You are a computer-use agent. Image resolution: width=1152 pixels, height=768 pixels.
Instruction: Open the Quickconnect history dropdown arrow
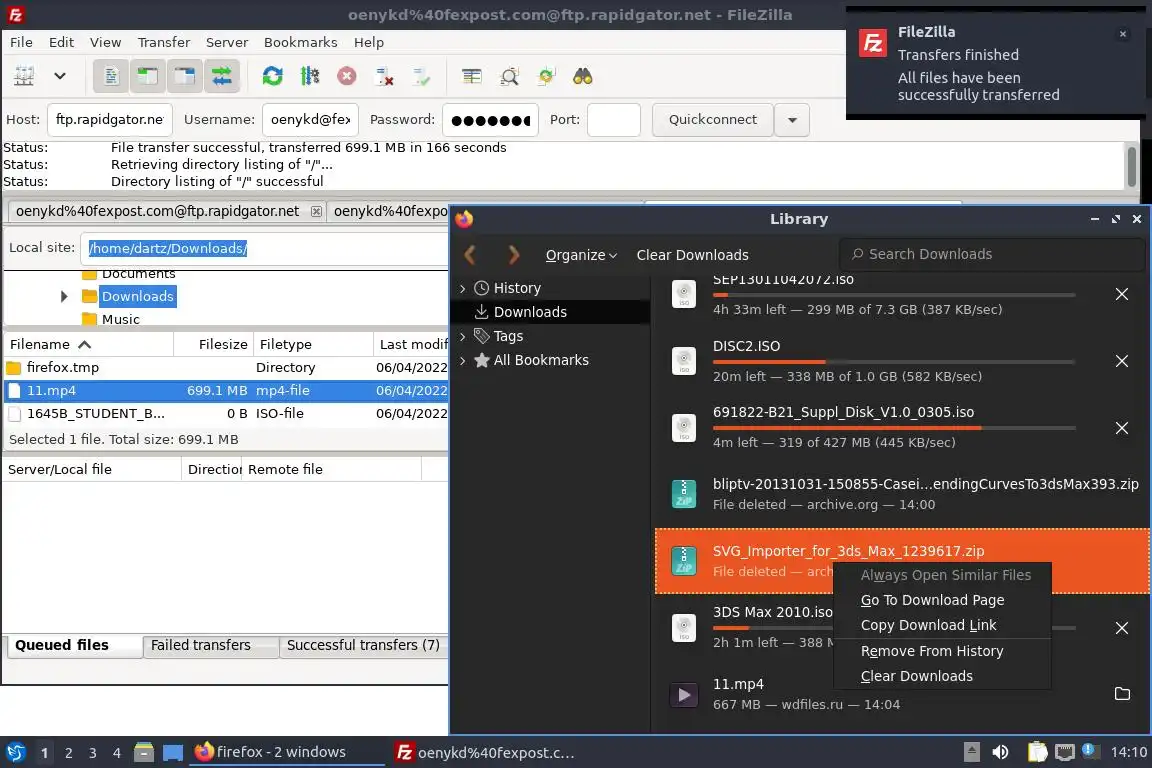click(x=792, y=120)
